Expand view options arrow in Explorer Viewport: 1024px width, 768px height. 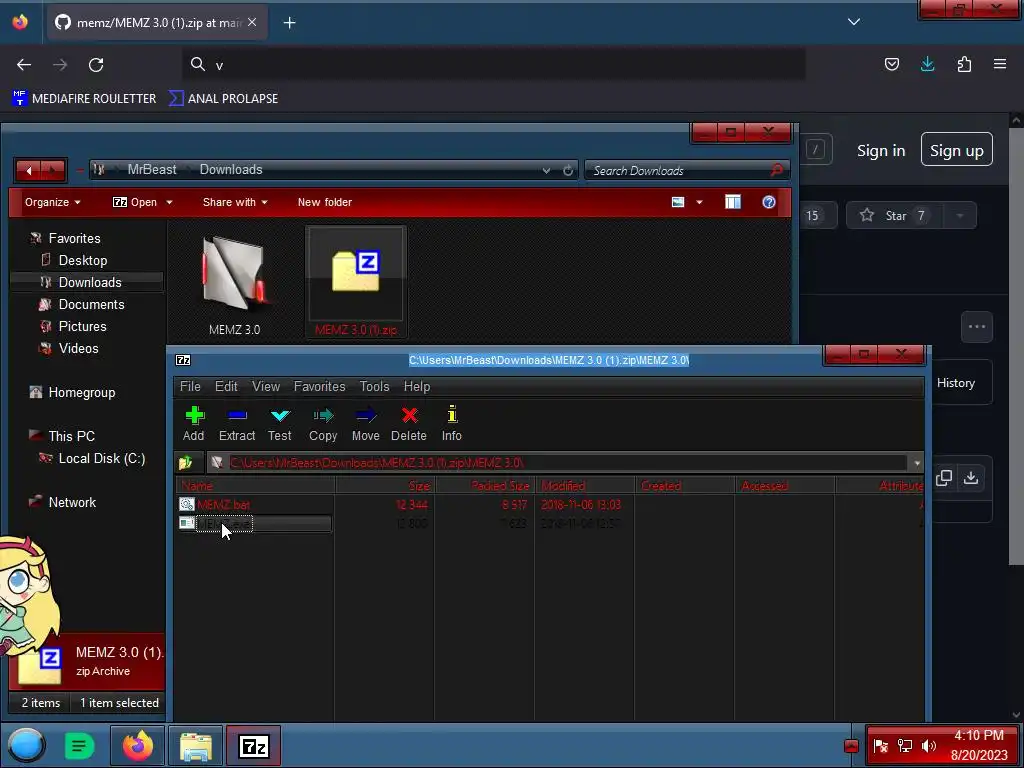coord(699,202)
